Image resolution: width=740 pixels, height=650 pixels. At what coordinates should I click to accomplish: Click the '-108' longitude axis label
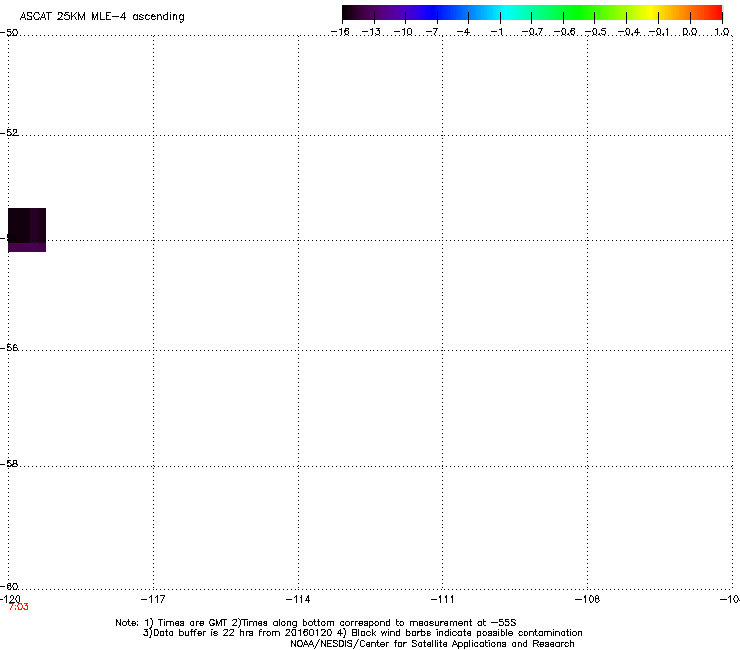point(588,599)
